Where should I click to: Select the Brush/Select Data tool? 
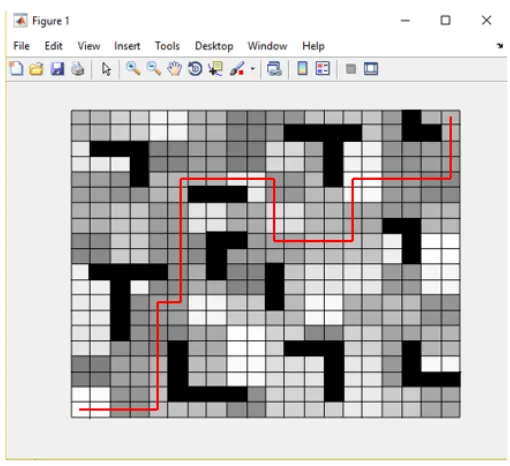[237, 69]
